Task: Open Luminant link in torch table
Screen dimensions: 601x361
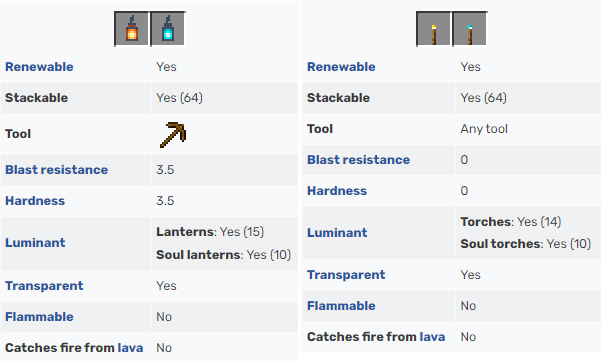Action: pyautogui.click(x=337, y=233)
